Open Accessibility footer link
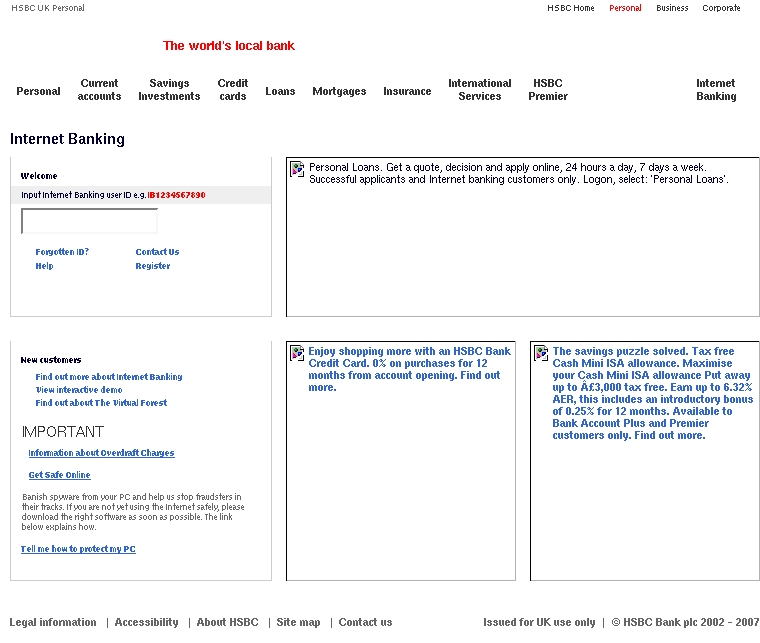The width and height of the screenshot is (760, 643). [146, 622]
